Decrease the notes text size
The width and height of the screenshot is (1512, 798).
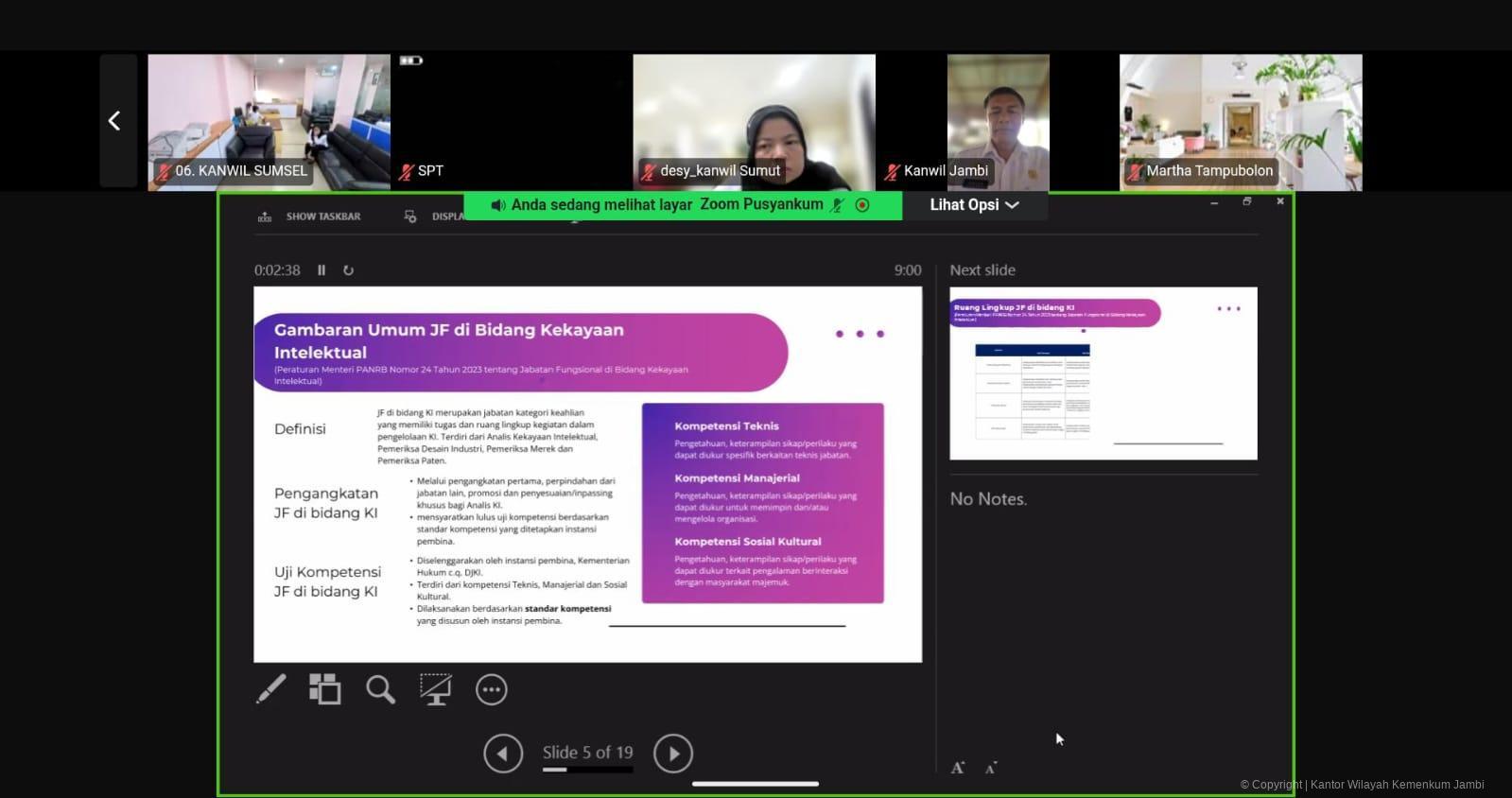990,768
